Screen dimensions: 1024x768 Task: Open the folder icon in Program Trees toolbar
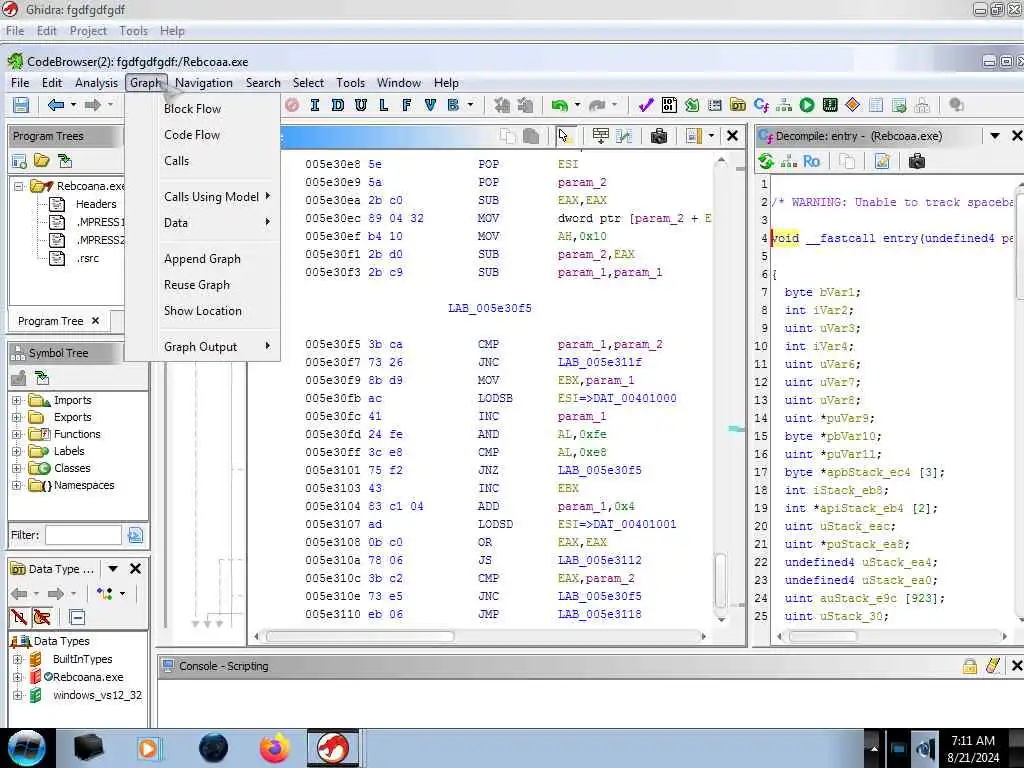tap(42, 161)
